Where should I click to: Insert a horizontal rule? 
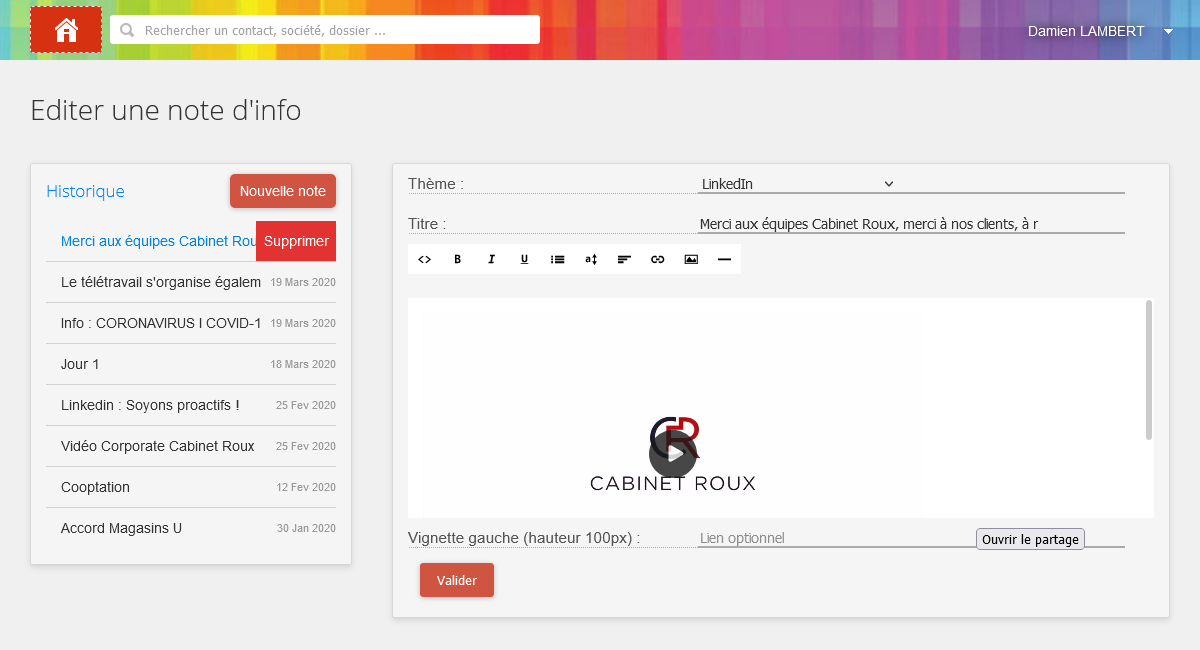[724, 259]
